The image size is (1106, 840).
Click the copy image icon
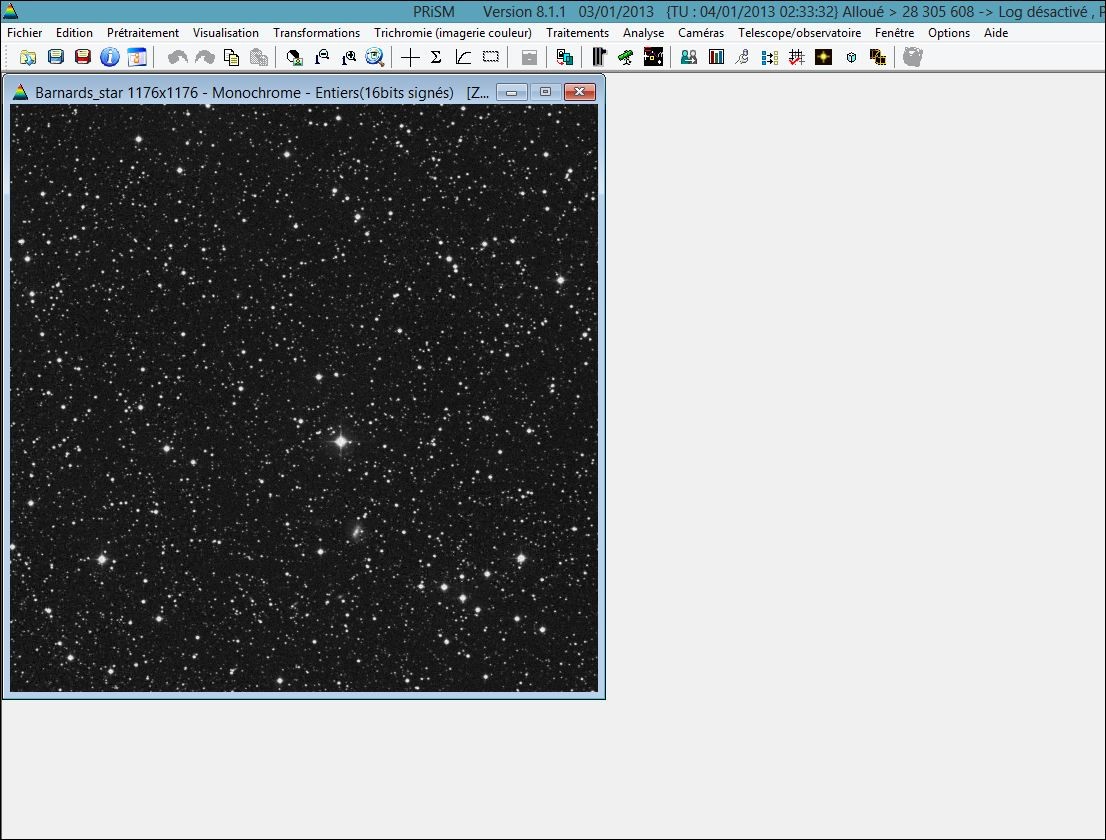pos(231,57)
